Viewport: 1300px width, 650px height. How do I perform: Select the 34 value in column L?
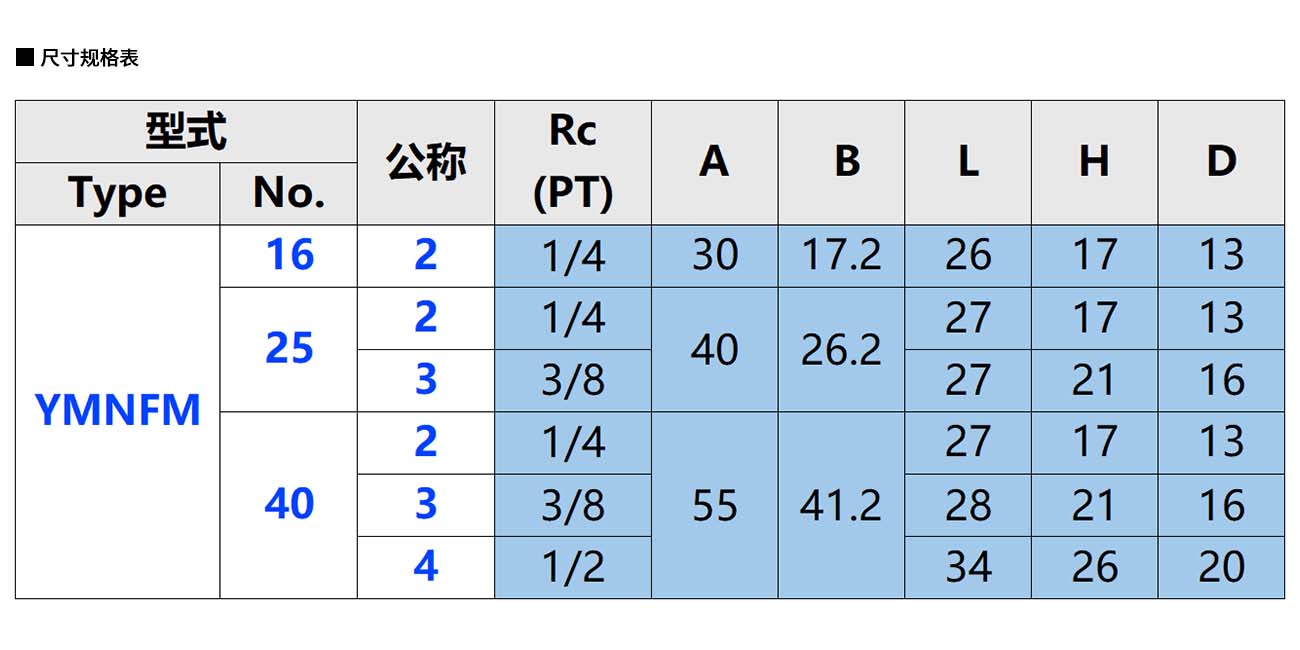[x=968, y=567]
